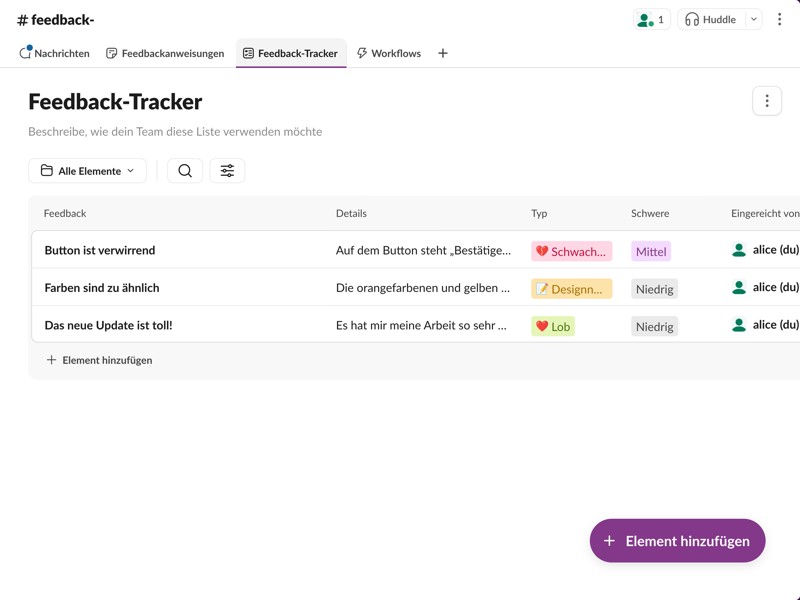The image size is (800, 600).
Task: Click the Lob type tag
Action: pyautogui.click(x=553, y=327)
